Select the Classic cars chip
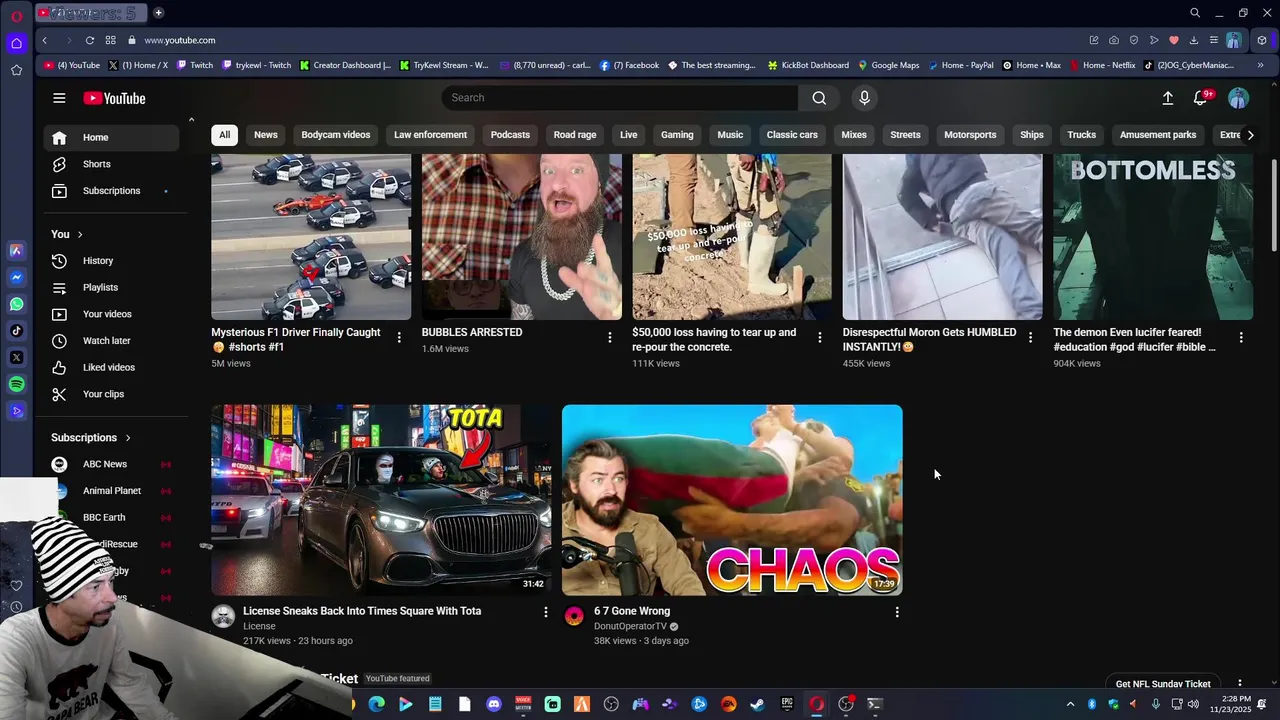Image resolution: width=1280 pixels, height=720 pixels. click(792, 135)
